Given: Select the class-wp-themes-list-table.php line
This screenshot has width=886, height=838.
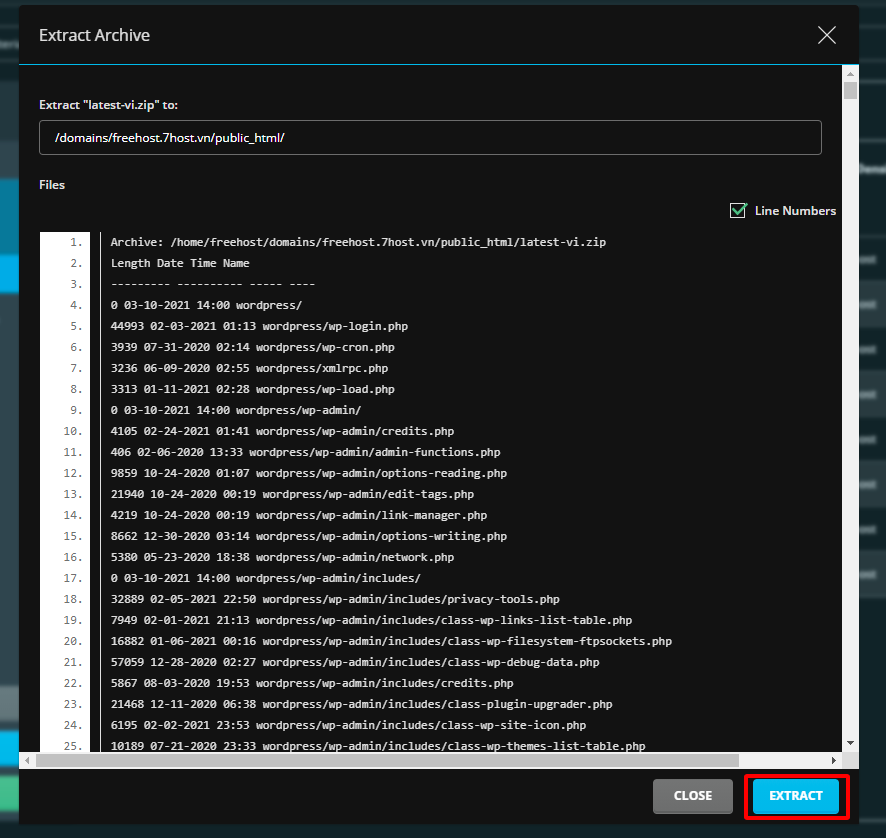Looking at the screenshot, I should pos(378,746).
